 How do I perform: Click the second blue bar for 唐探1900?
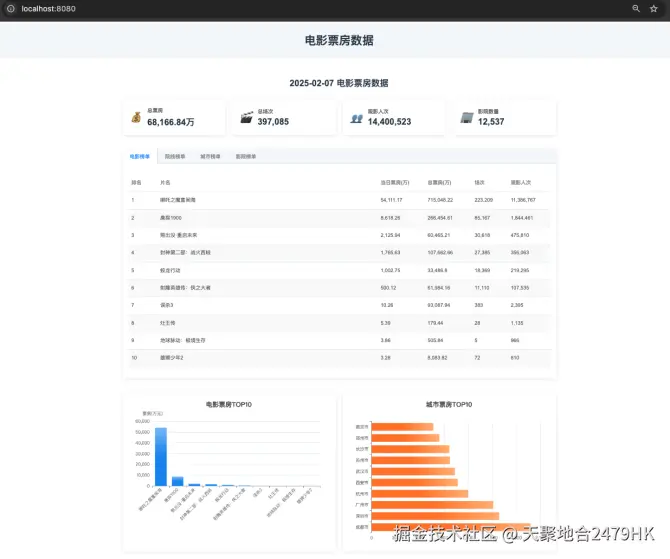(177, 481)
